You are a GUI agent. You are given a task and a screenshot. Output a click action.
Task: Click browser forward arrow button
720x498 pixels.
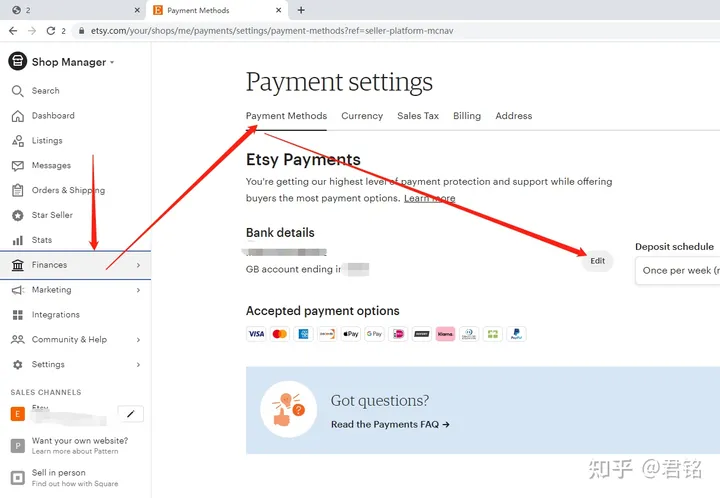[32, 31]
